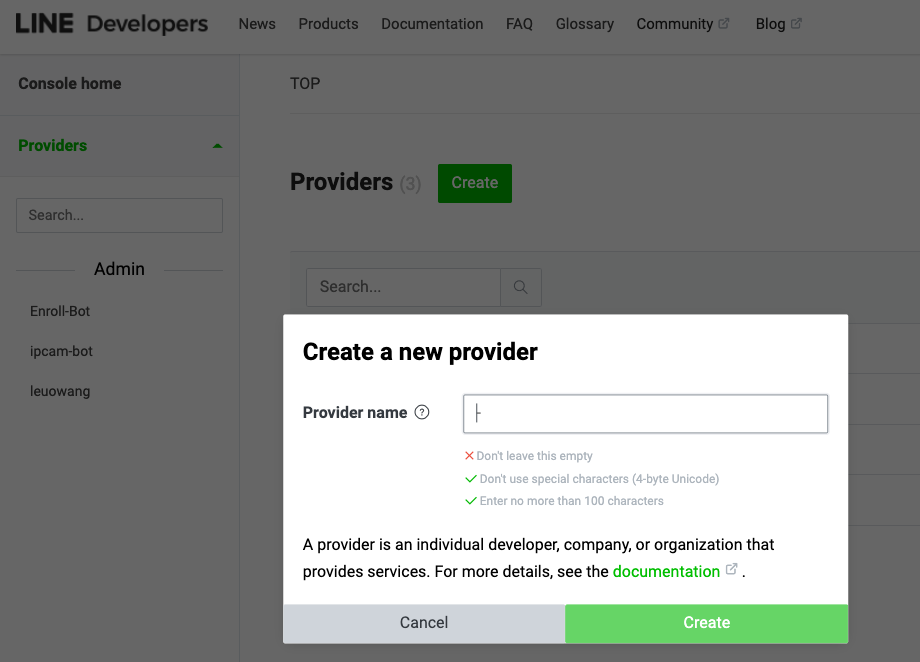The image size is (920, 662).
Task: Click the TOP breadcrumb
Action: pyautogui.click(x=305, y=83)
